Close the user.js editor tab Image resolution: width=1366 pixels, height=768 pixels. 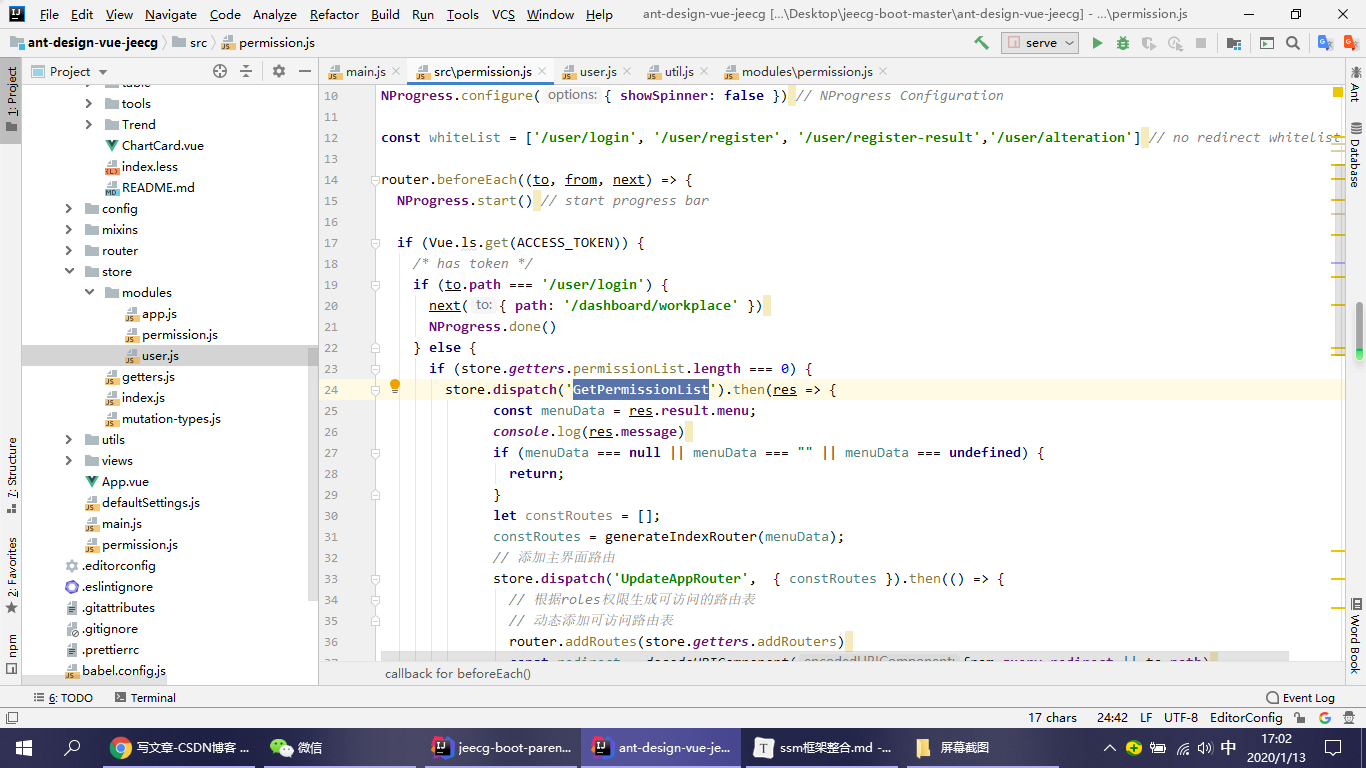(x=627, y=71)
